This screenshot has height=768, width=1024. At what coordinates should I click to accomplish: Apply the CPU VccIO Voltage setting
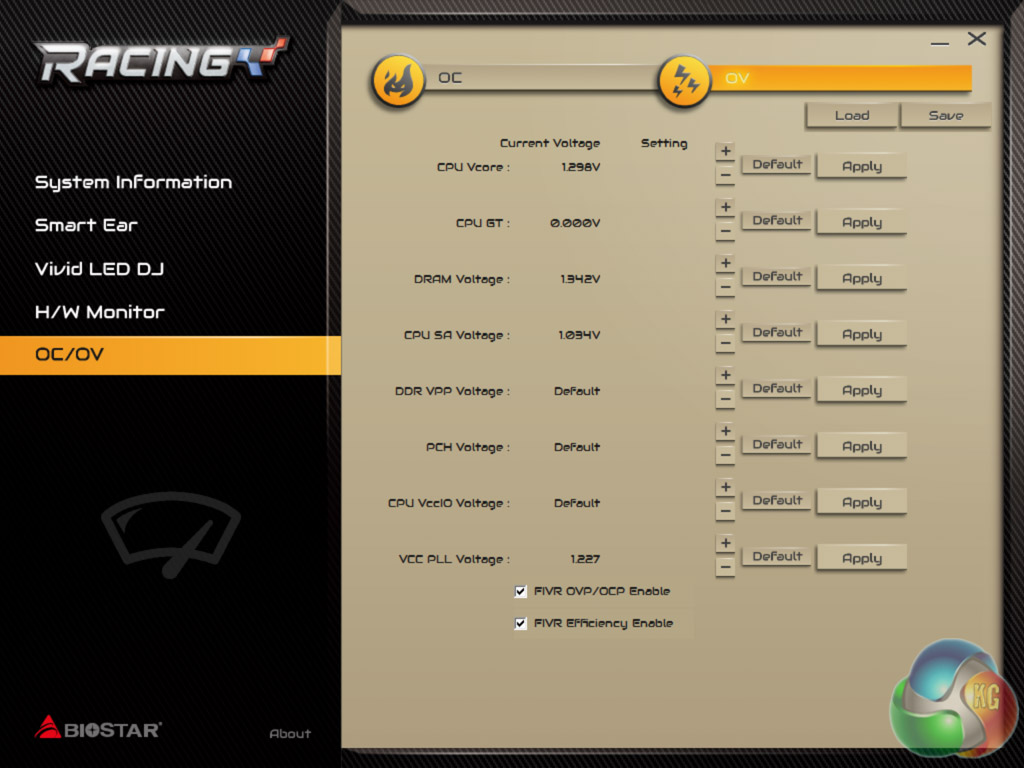(861, 502)
